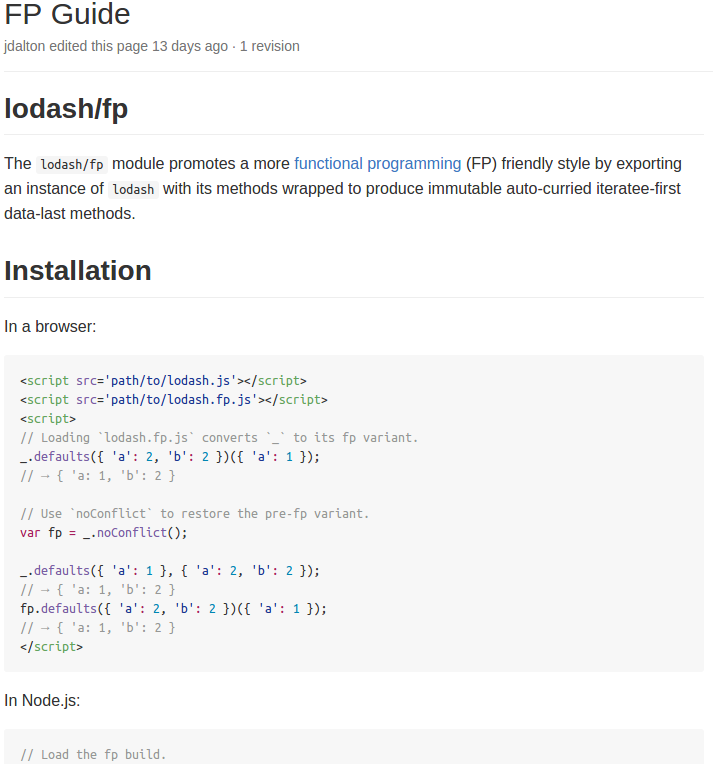
Task: Click the script line loading lodash.fp.js
Action: coord(174,400)
